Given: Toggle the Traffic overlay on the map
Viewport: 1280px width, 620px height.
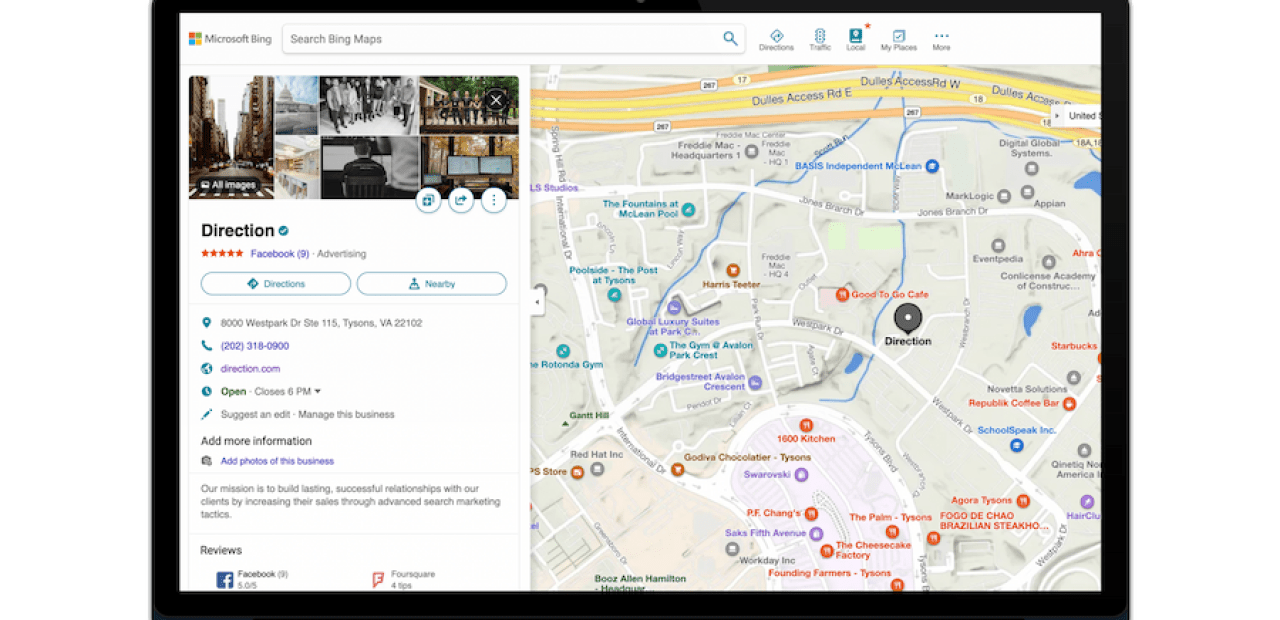Looking at the screenshot, I should coord(819,38).
